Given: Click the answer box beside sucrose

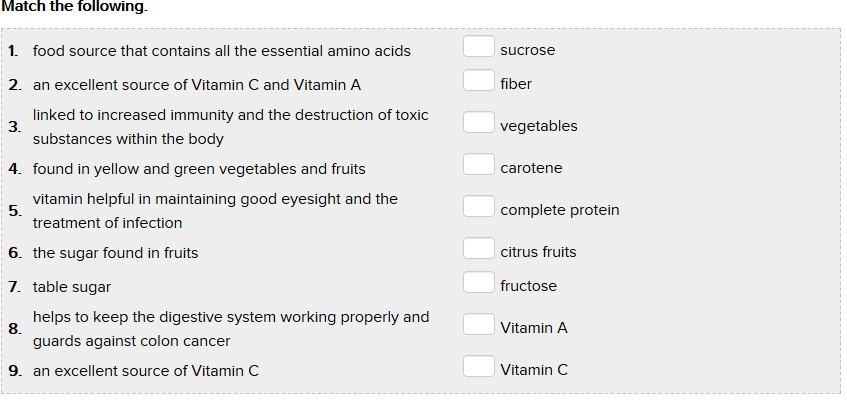Looking at the screenshot, I should click(478, 48).
